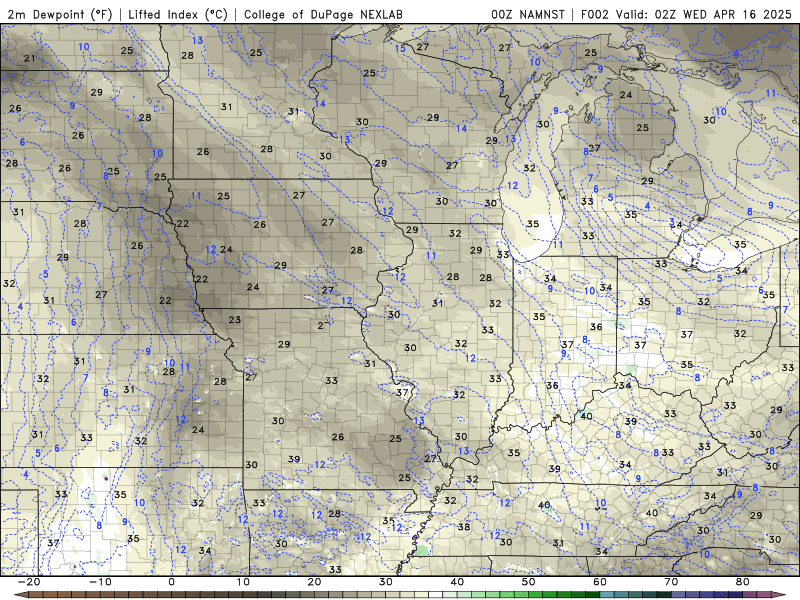Click the dewpoint "35" over Lake Michigan

coord(533,224)
